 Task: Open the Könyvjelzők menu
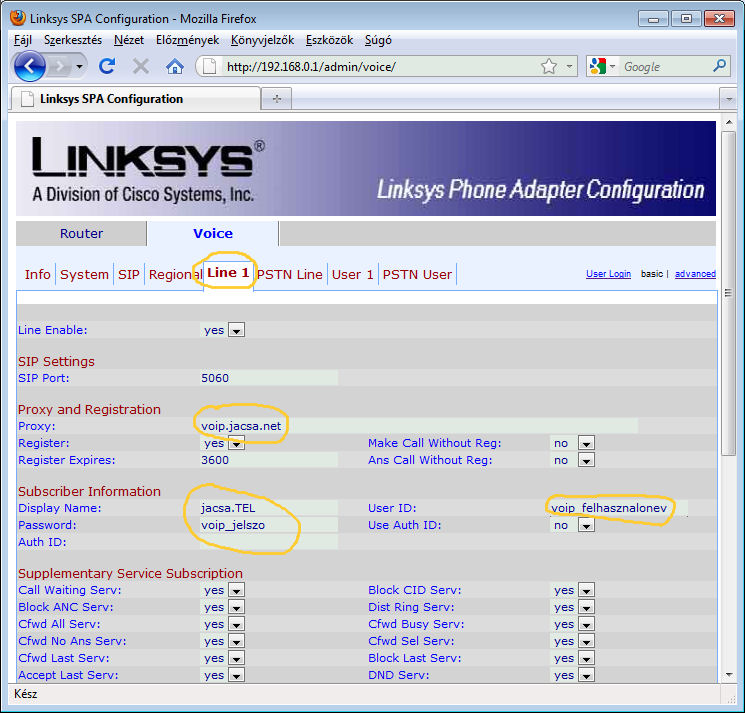(262, 40)
